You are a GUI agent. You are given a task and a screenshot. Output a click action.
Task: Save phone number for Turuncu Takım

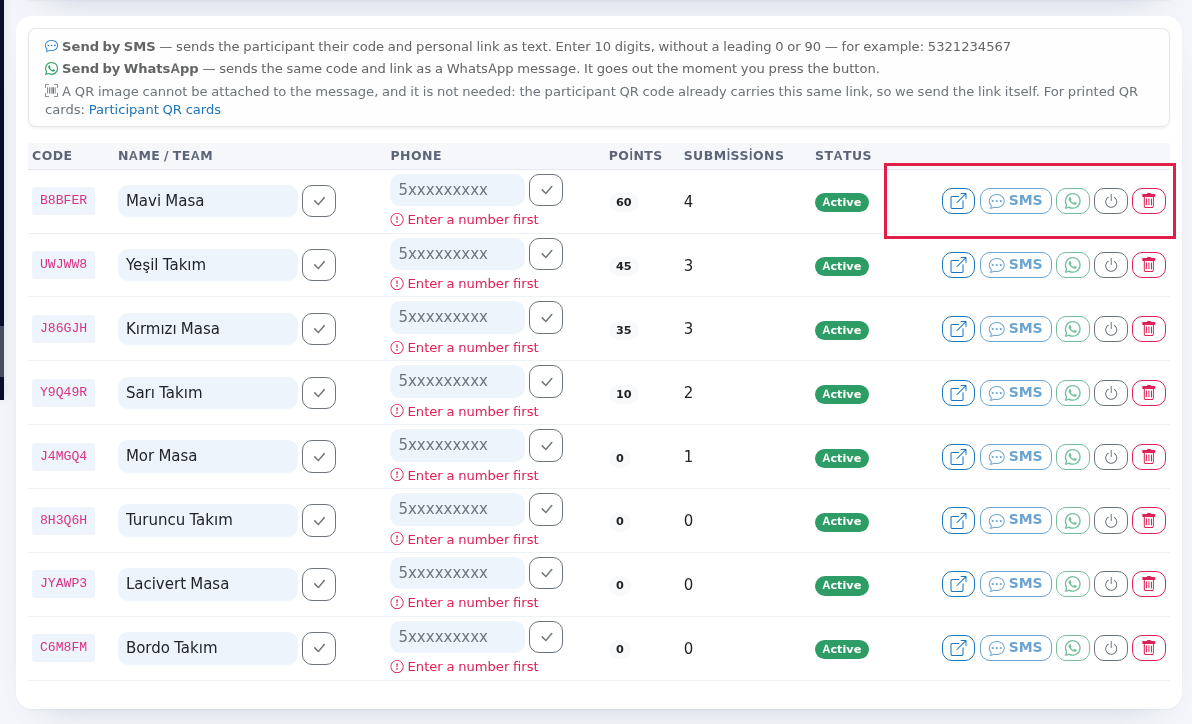[x=546, y=510]
